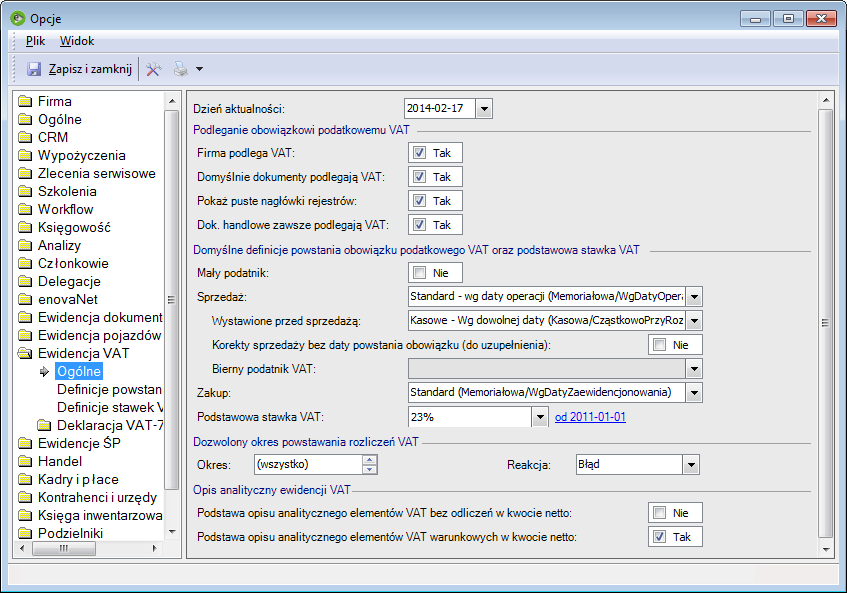Enable VAT bez odliczeń w kwocie netto checkbox
Viewport: 847px width, 593px height.
click(659, 513)
